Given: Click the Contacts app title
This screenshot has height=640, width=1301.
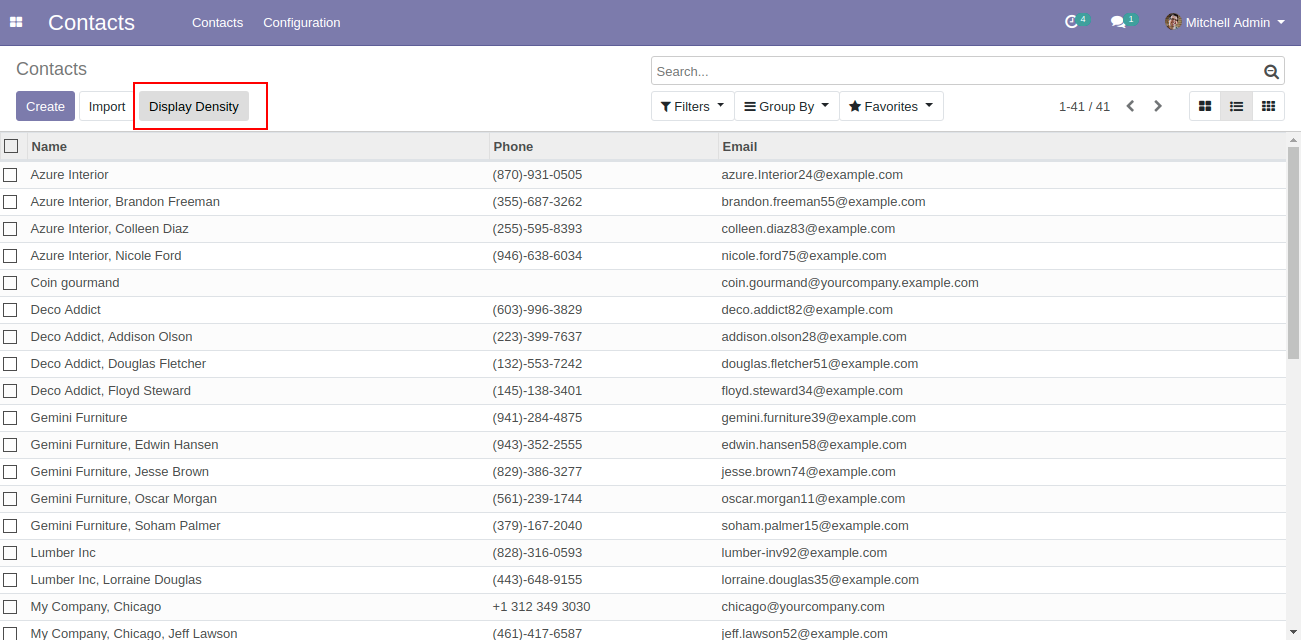Looking at the screenshot, I should pyautogui.click(x=91, y=22).
